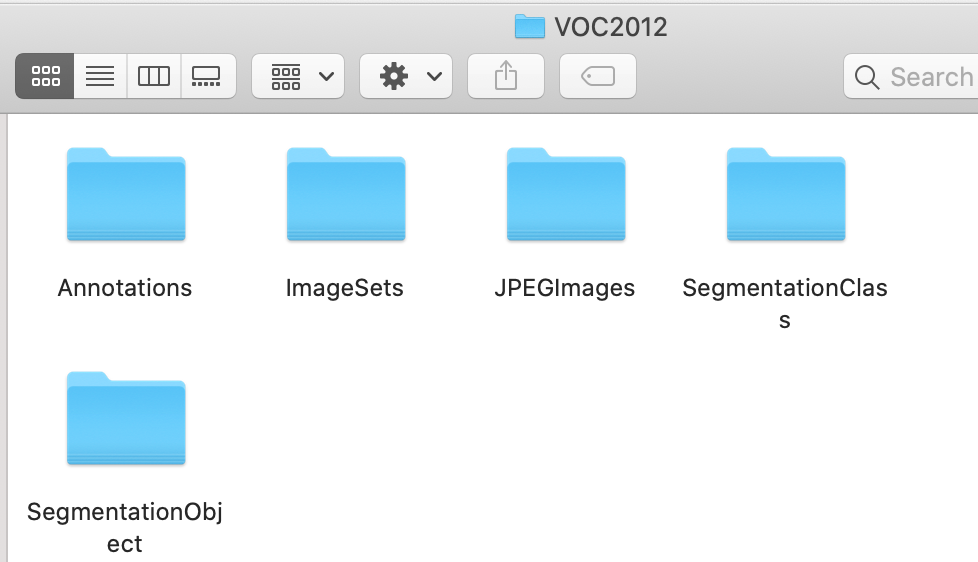Open the group-by arrangement dropdown
The width and height of the screenshot is (978, 562).
298,76
